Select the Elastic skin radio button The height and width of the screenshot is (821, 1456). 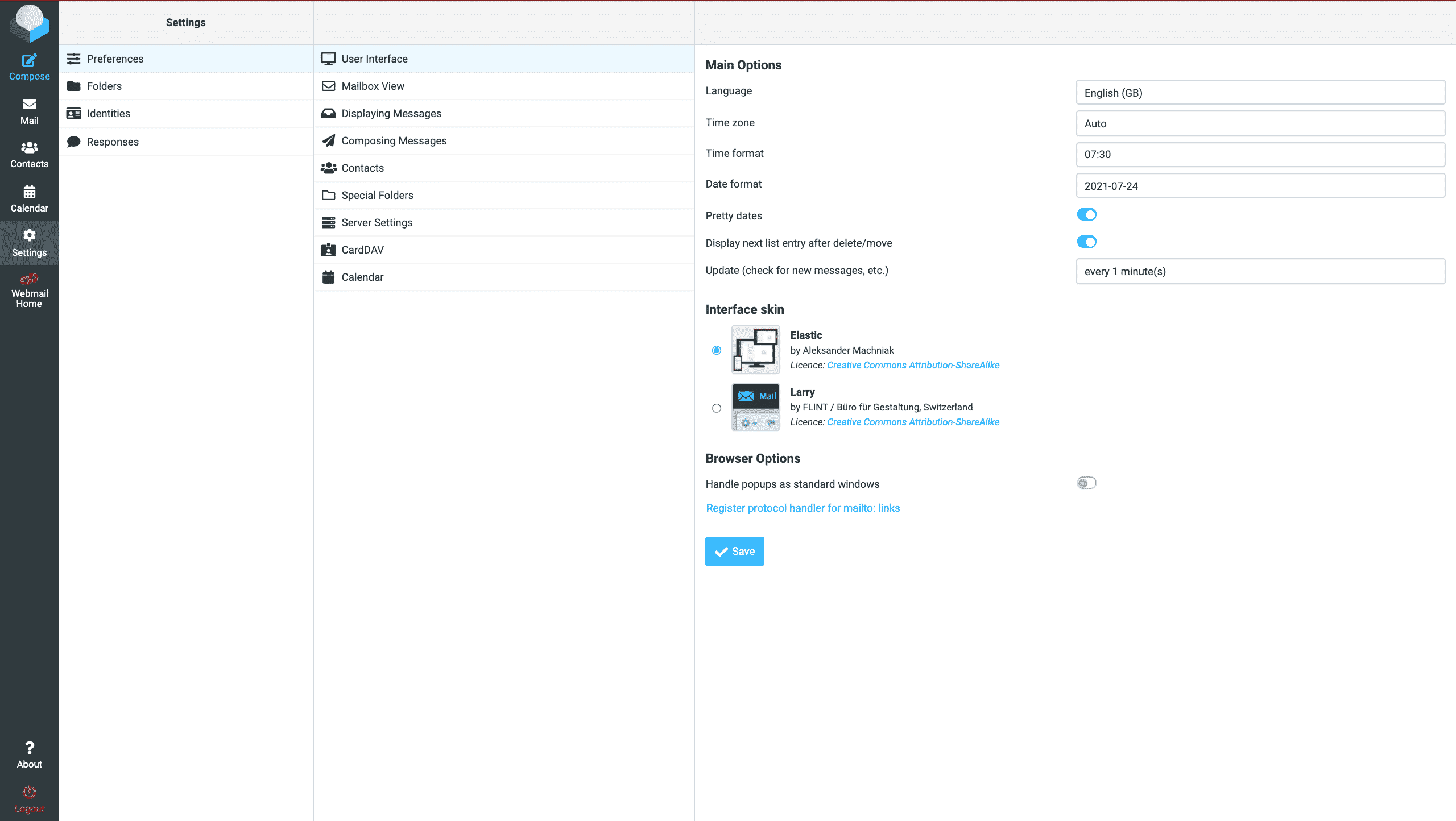[x=717, y=350]
